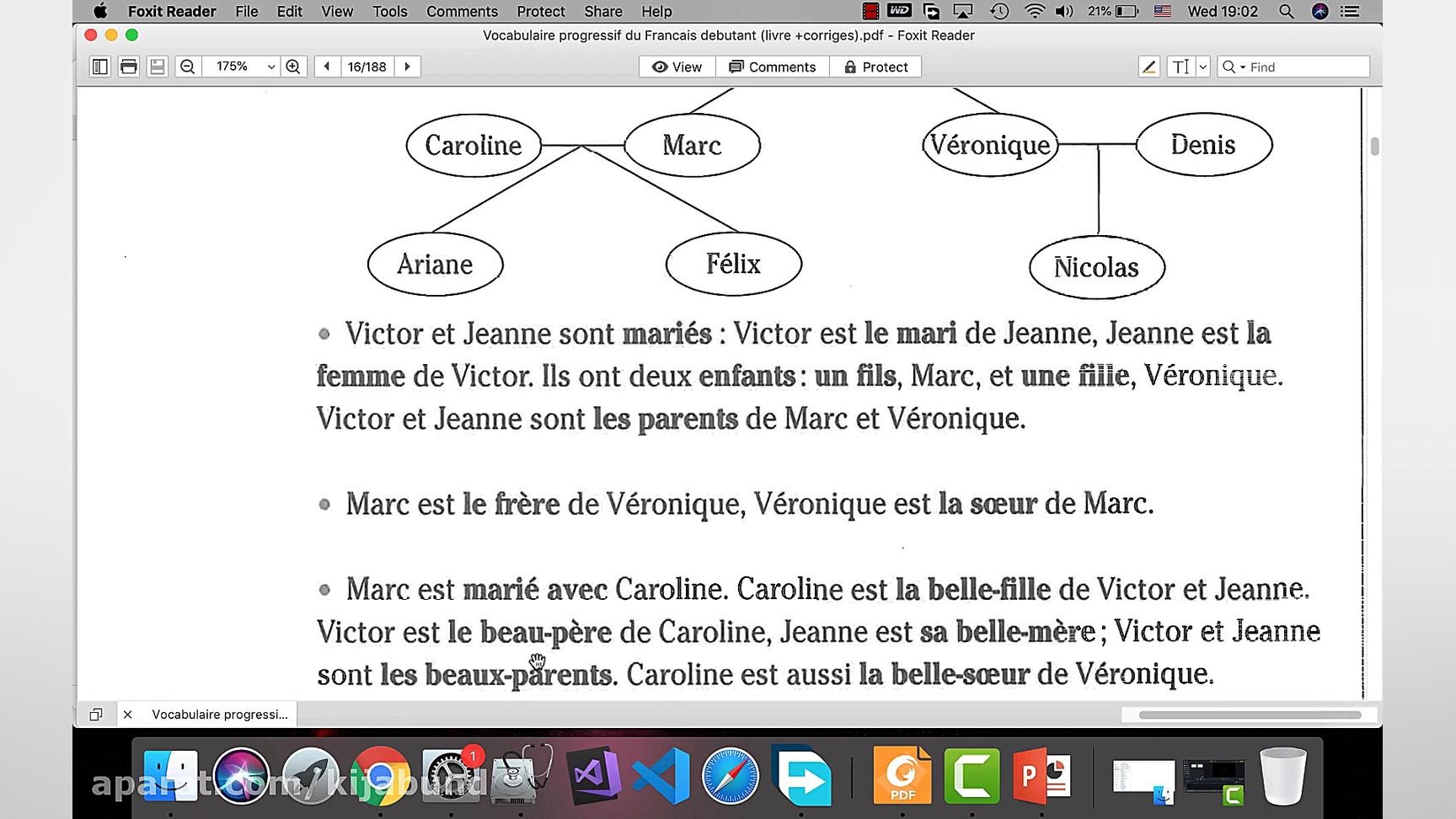Screen dimensions: 1456x819
Task: Click the volume icon in menu bar
Action: pos(1065,11)
